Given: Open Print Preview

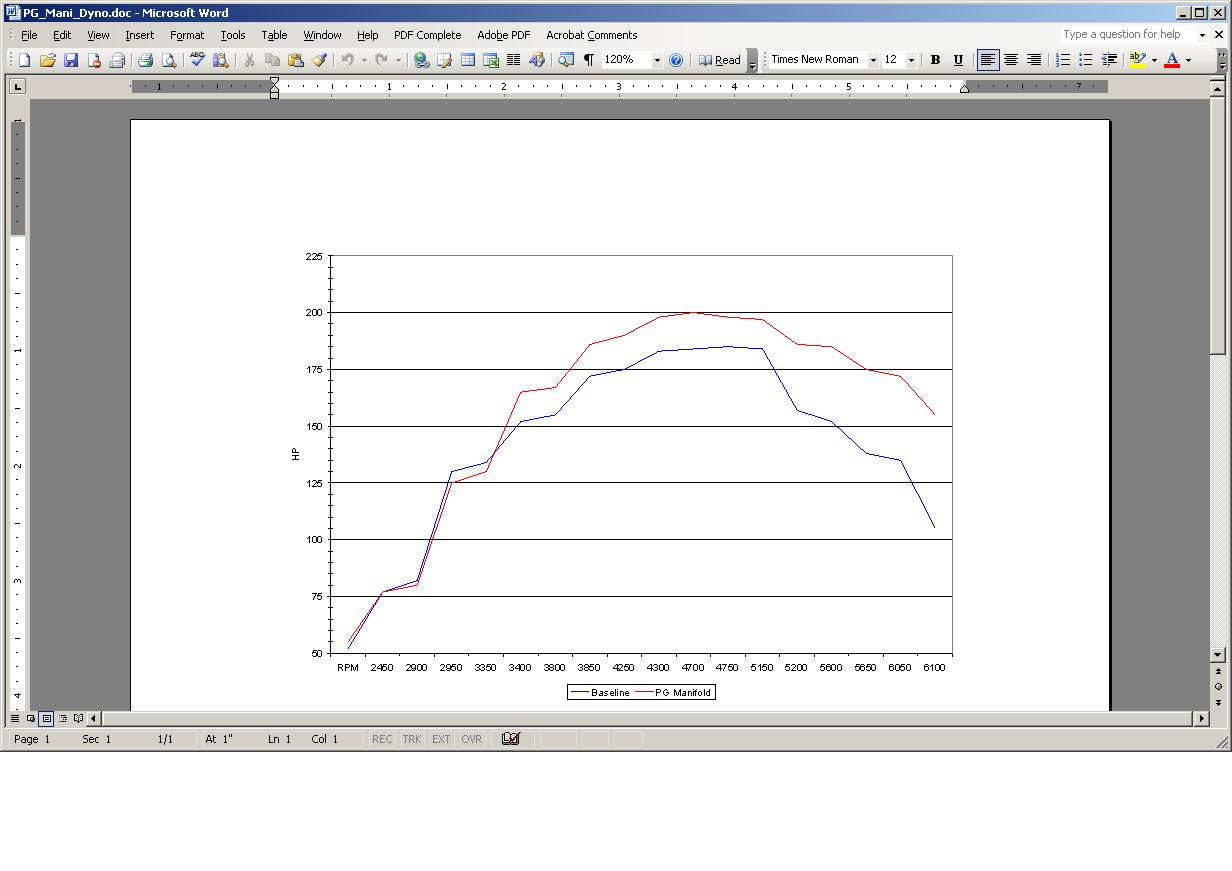Looking at the screenshot, I should click(x=169, y=60).
